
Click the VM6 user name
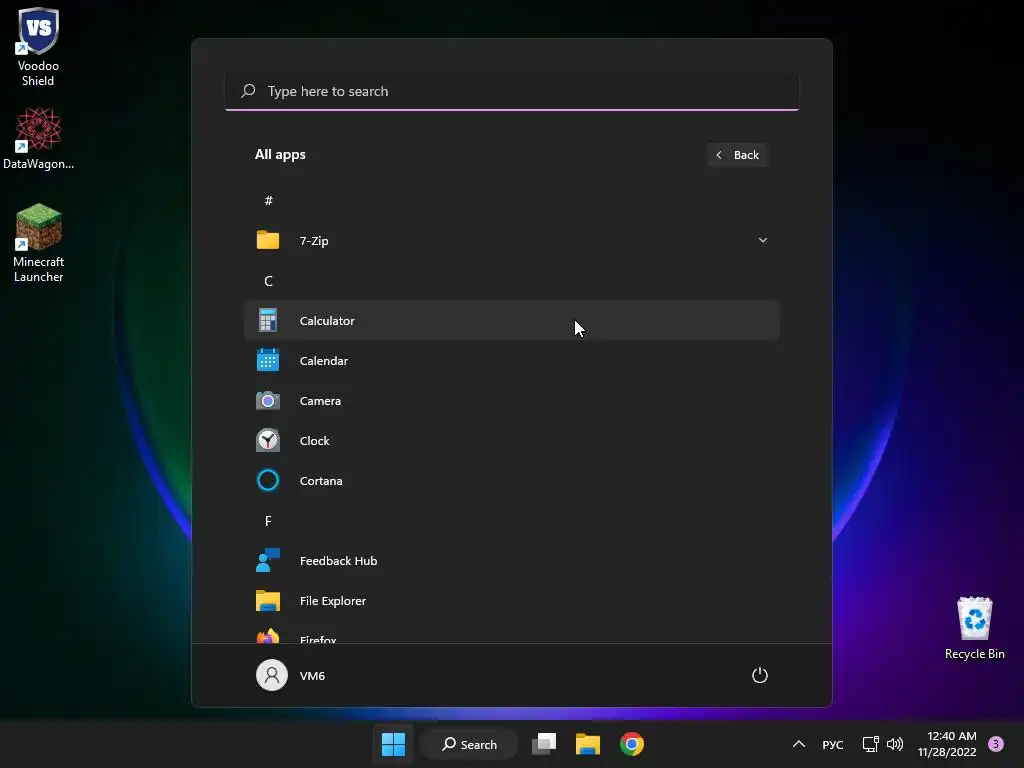312,676
